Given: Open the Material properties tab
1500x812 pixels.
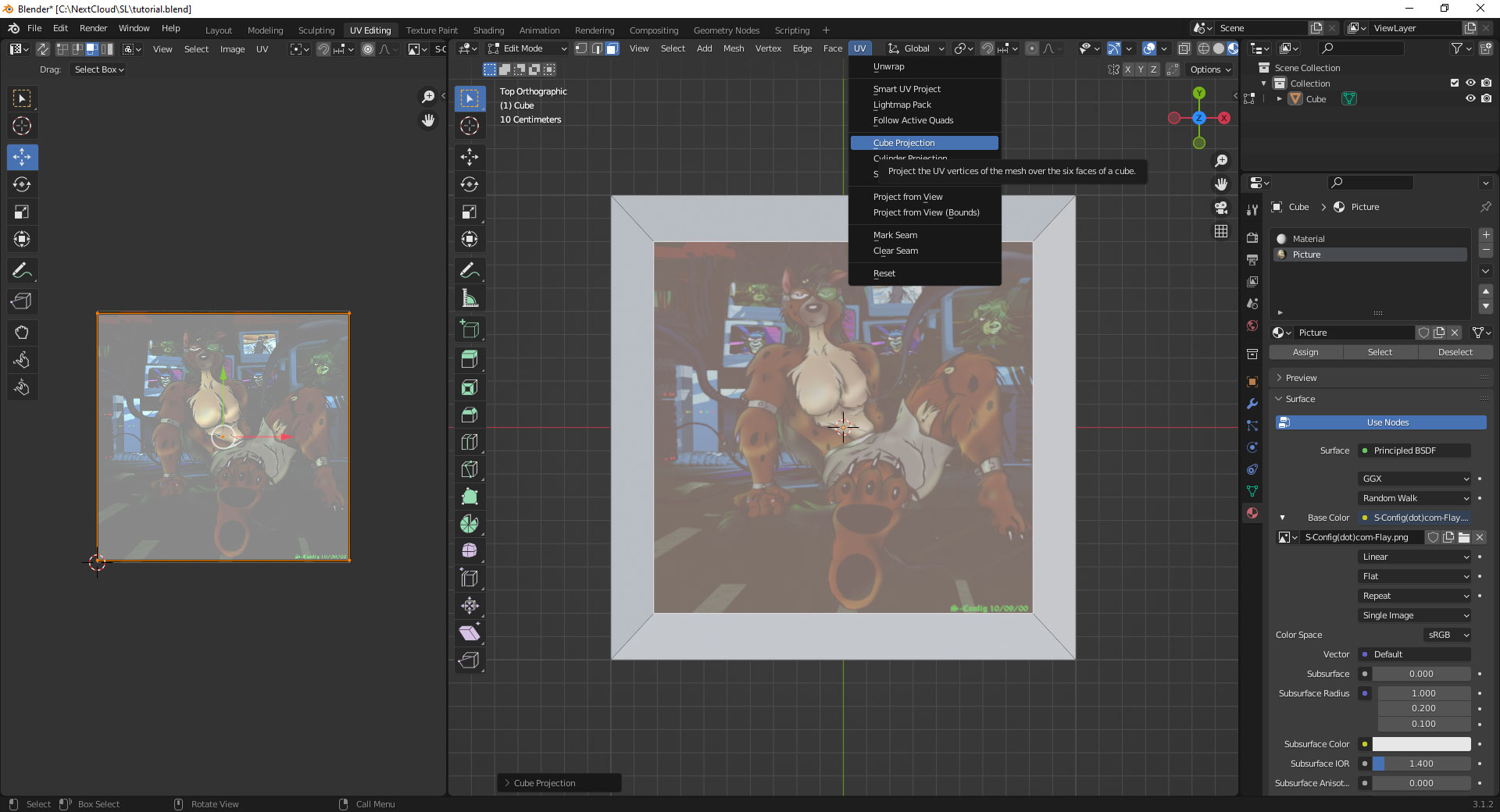Looking at the screenshot, I should point(1252,513).
